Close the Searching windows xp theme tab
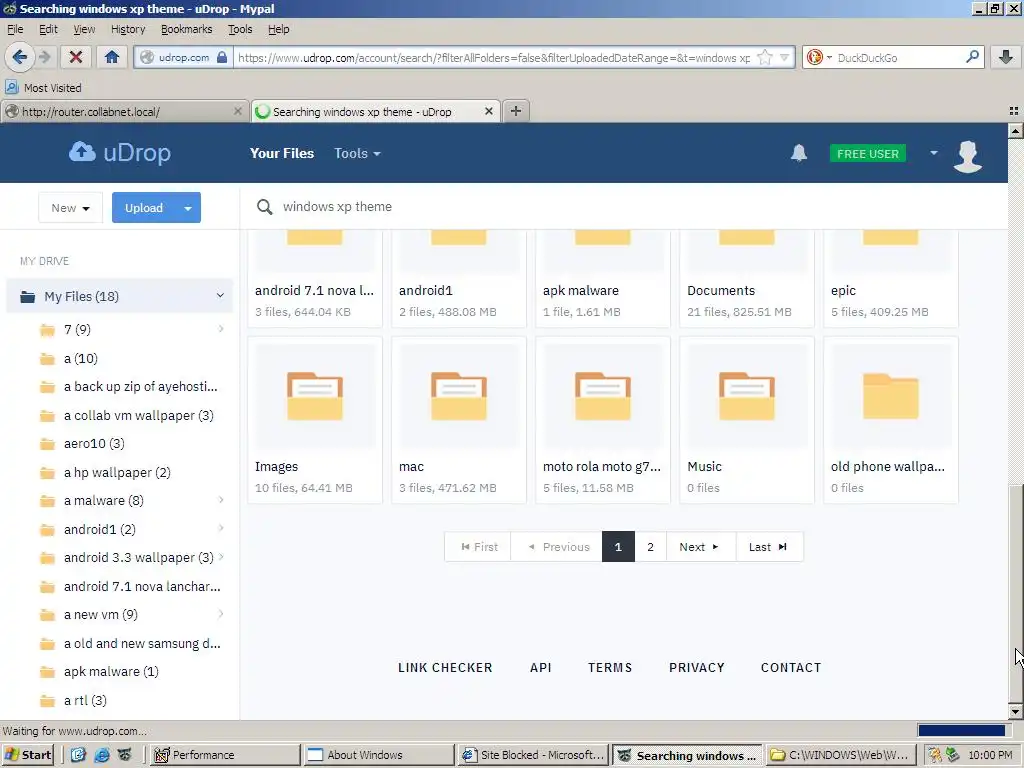The height and width of the screenshot is (768, 1024). point(488,111)
